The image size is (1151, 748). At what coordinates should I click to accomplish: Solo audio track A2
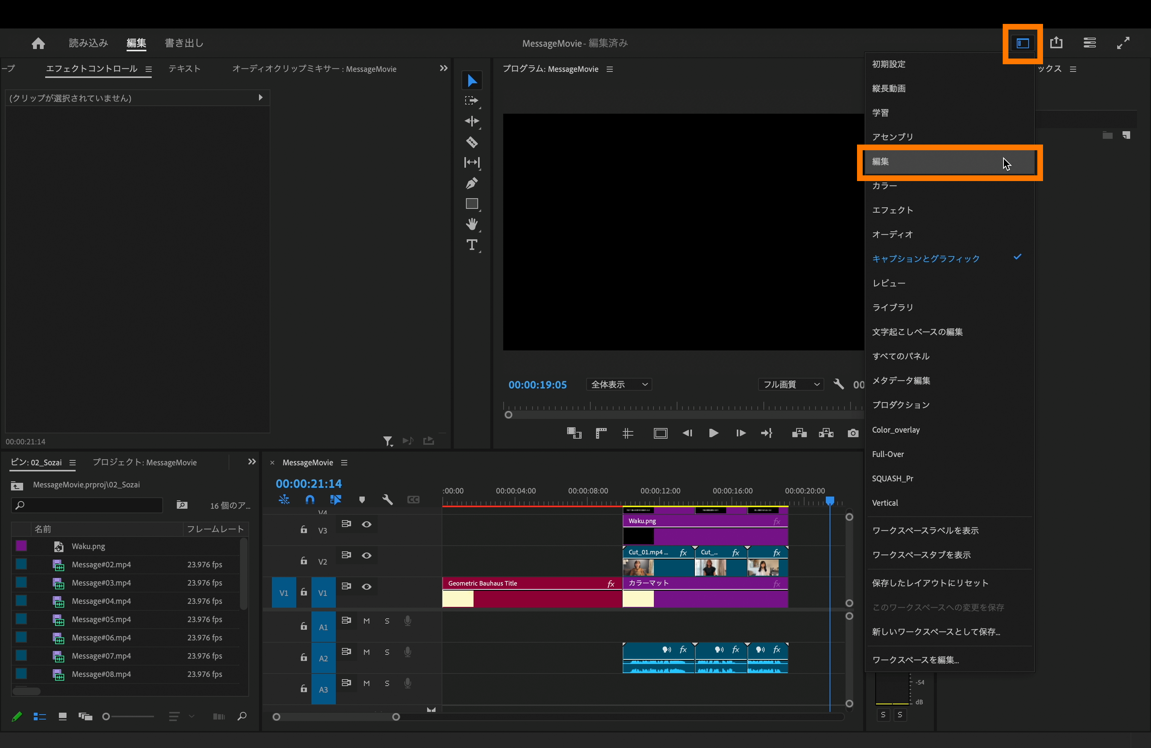coord(387,652)
